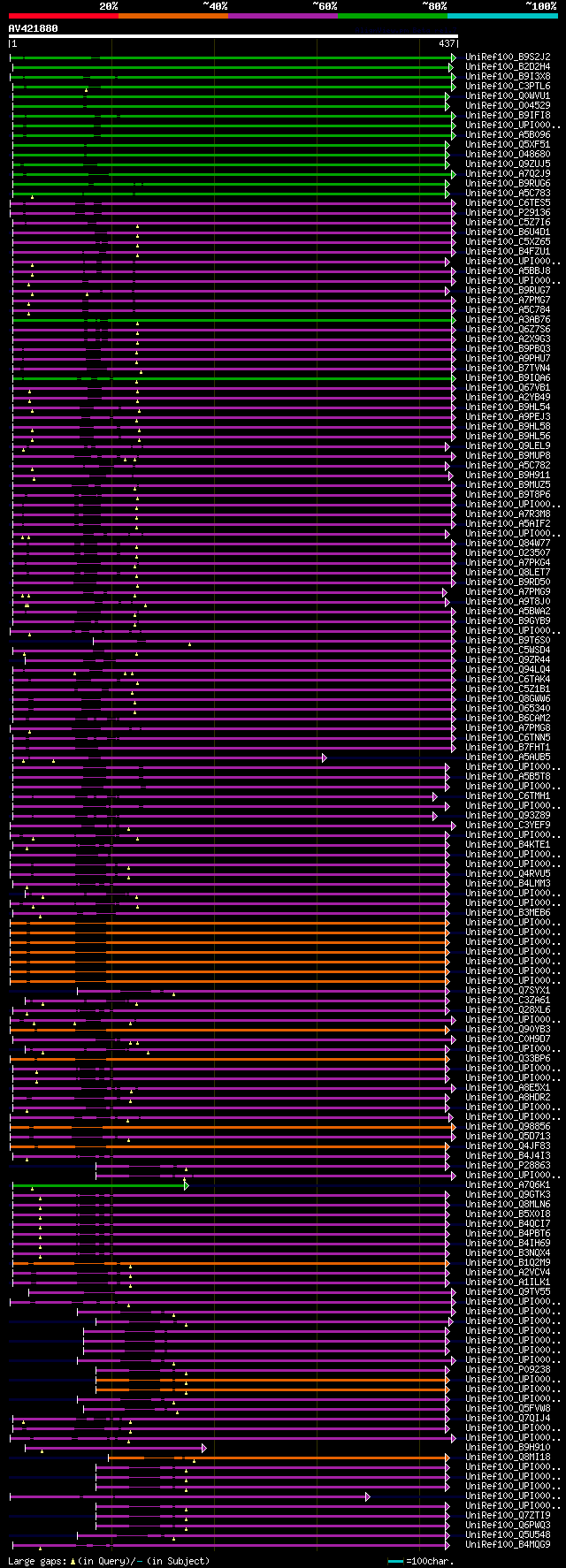
Task: Select hit label UniRef100_O04529
Action: coord(508,105)
